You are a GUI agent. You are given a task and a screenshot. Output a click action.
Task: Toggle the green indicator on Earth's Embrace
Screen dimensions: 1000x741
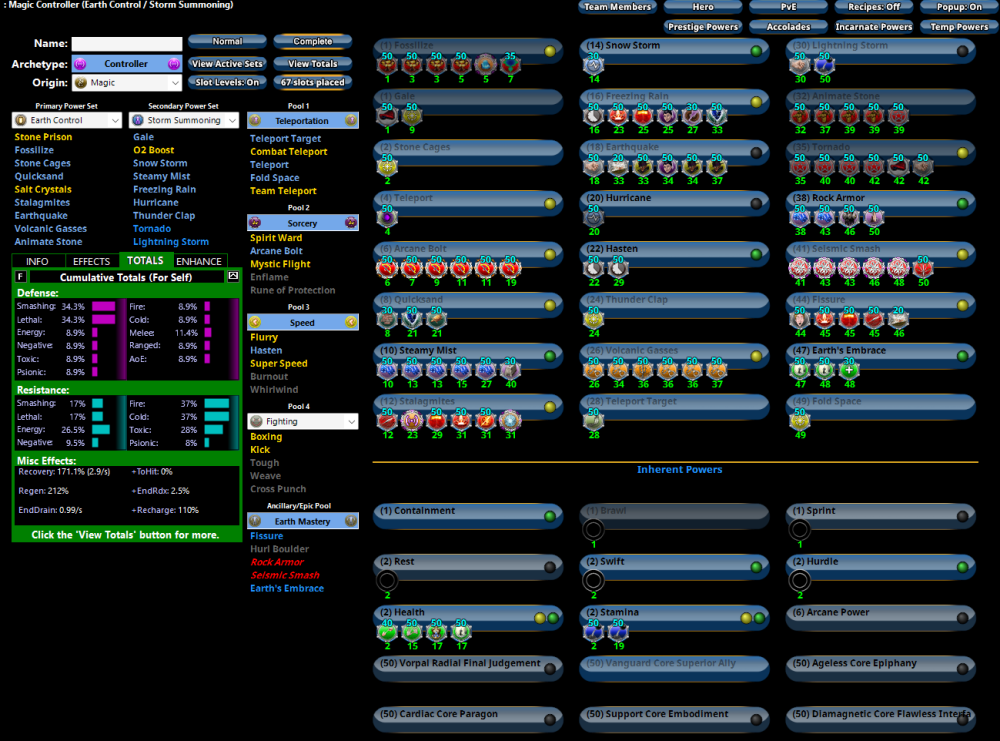[962, 351]
